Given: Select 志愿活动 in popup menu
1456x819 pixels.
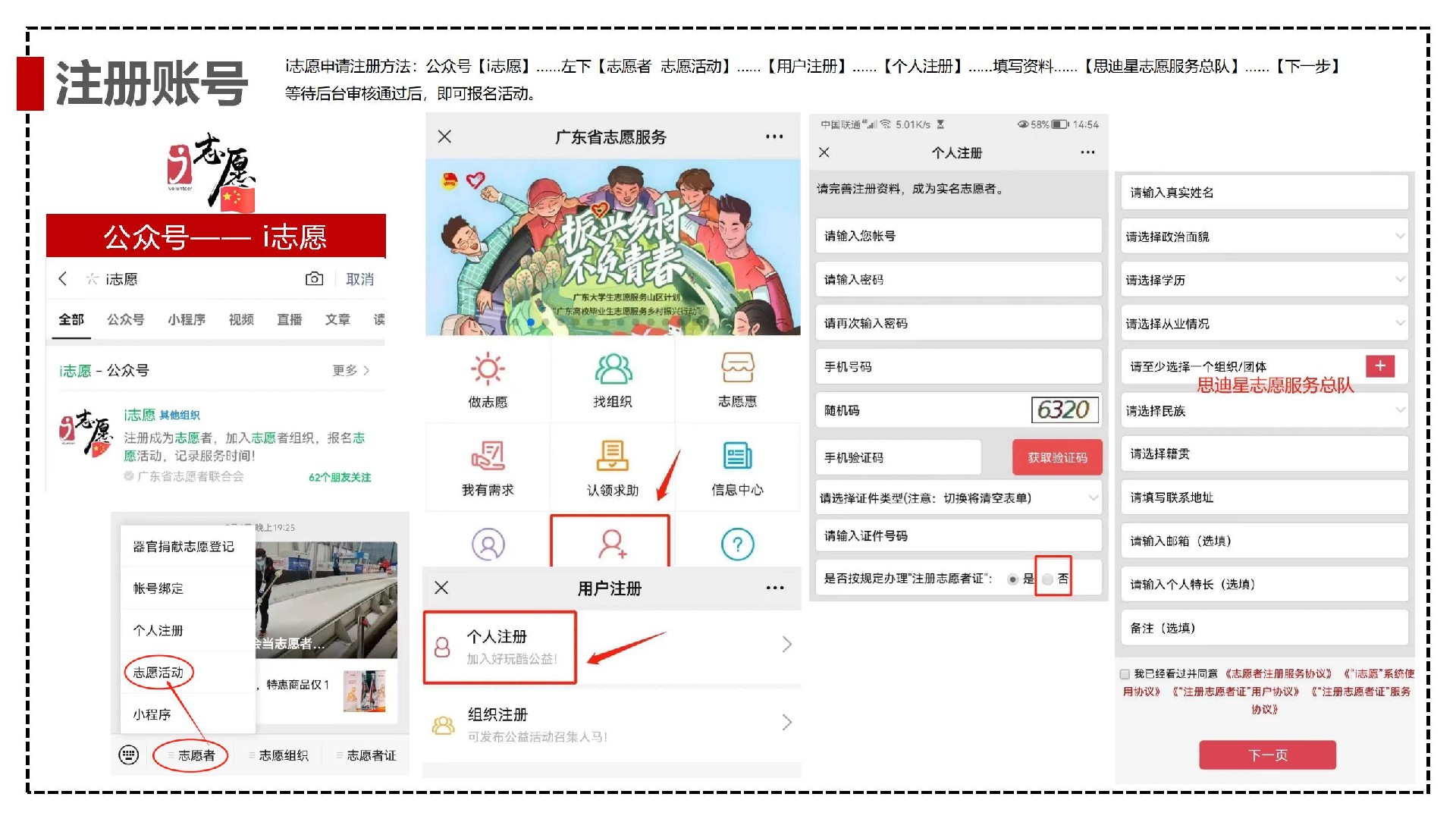Looking at the screenshot, I should pyautogui.click(x=158, y=673).
